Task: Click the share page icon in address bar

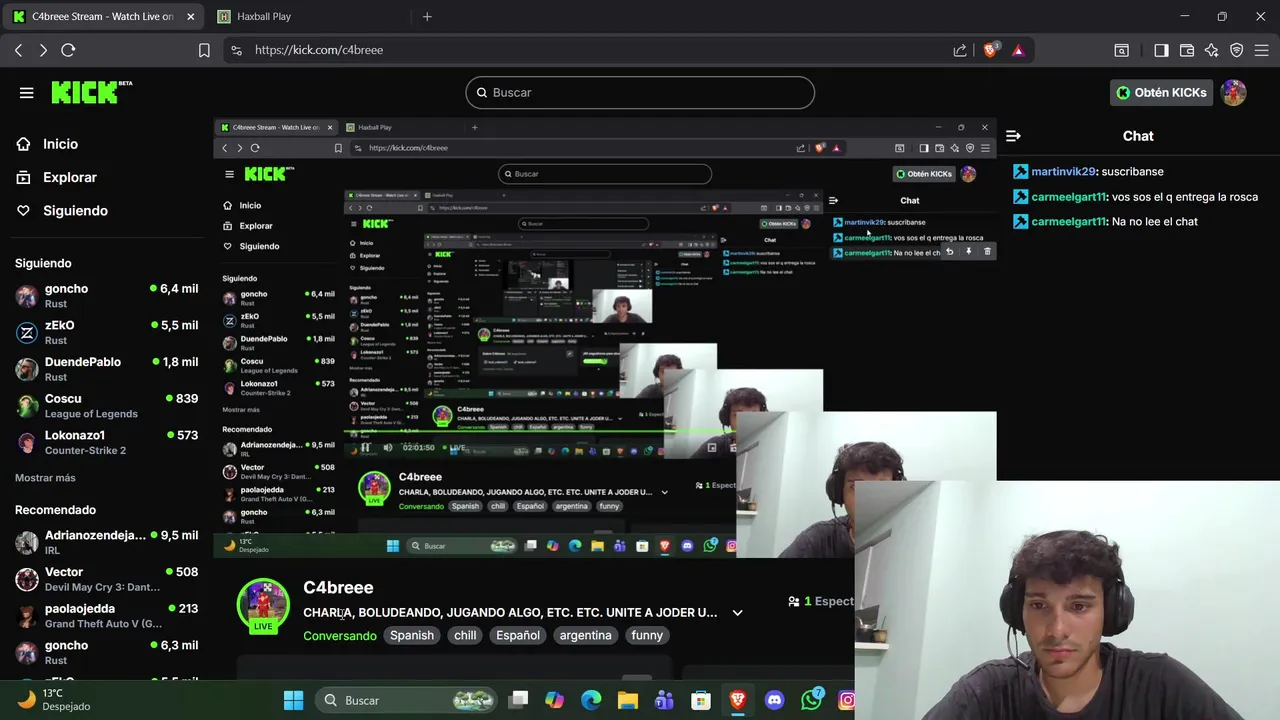Action: pos(960,50)
